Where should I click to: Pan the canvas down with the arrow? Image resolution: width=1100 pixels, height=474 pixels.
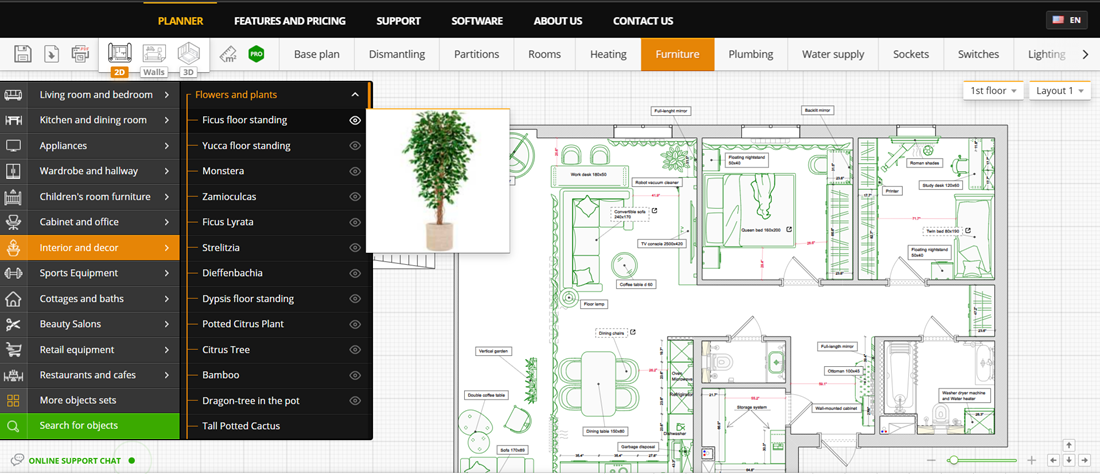[1068, 460]
